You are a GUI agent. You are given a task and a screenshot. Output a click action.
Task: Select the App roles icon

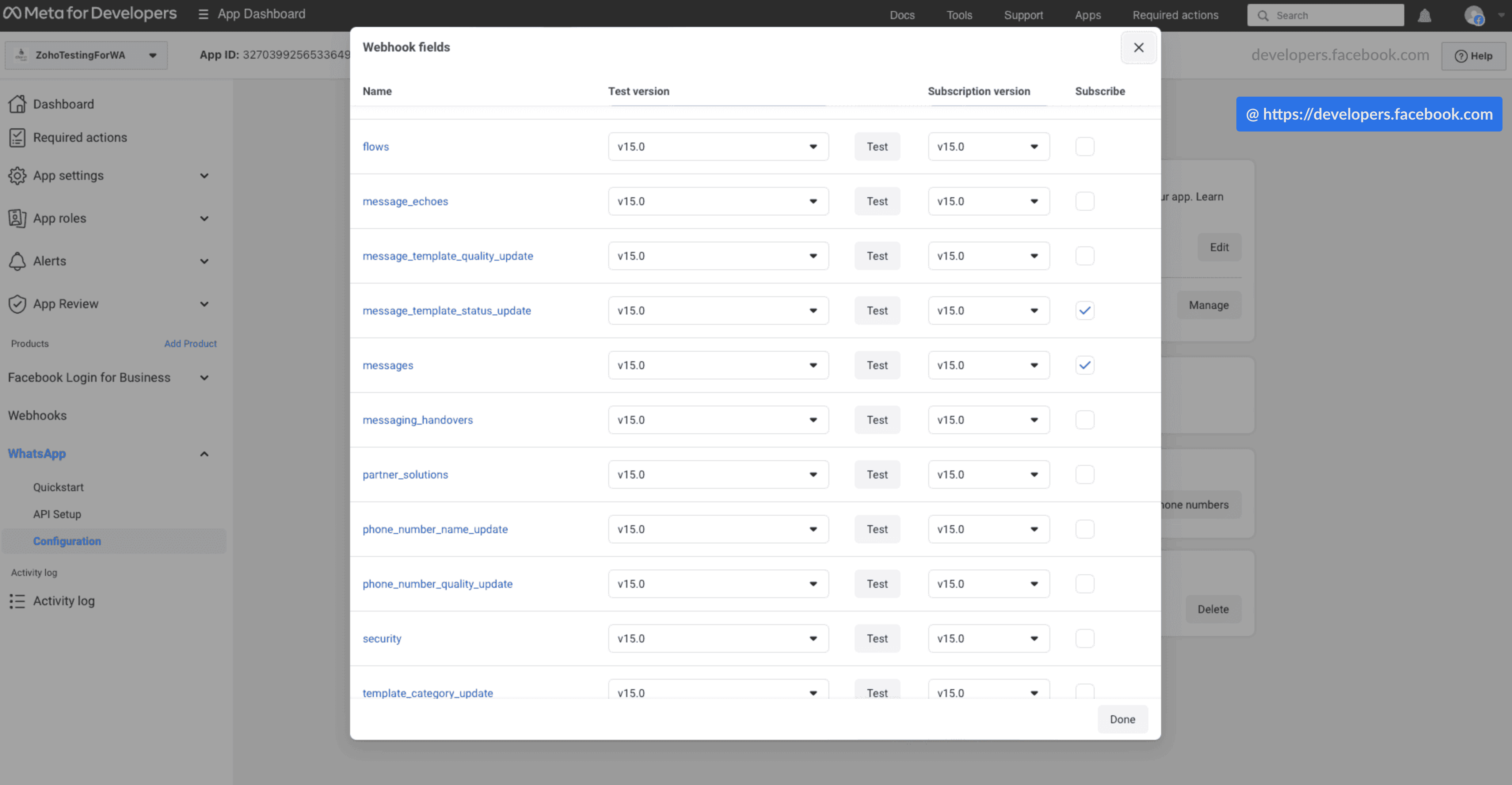click(17, 218)
